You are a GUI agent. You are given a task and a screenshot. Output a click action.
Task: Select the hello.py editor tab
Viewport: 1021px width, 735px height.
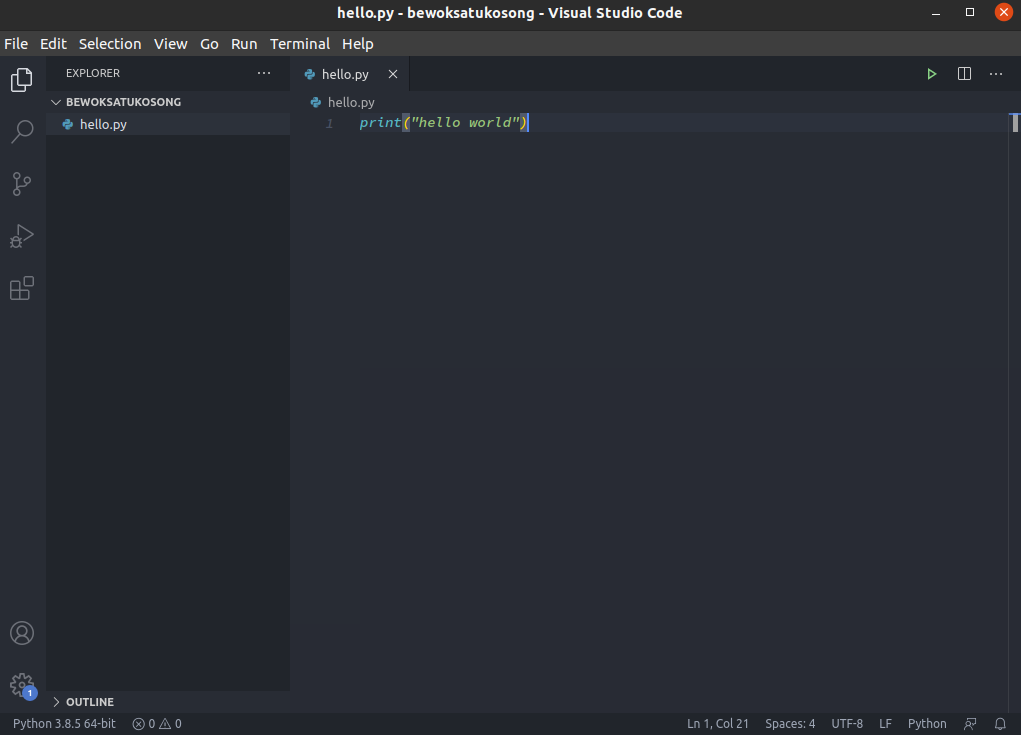pyautogui.click(x=345, y=73)
